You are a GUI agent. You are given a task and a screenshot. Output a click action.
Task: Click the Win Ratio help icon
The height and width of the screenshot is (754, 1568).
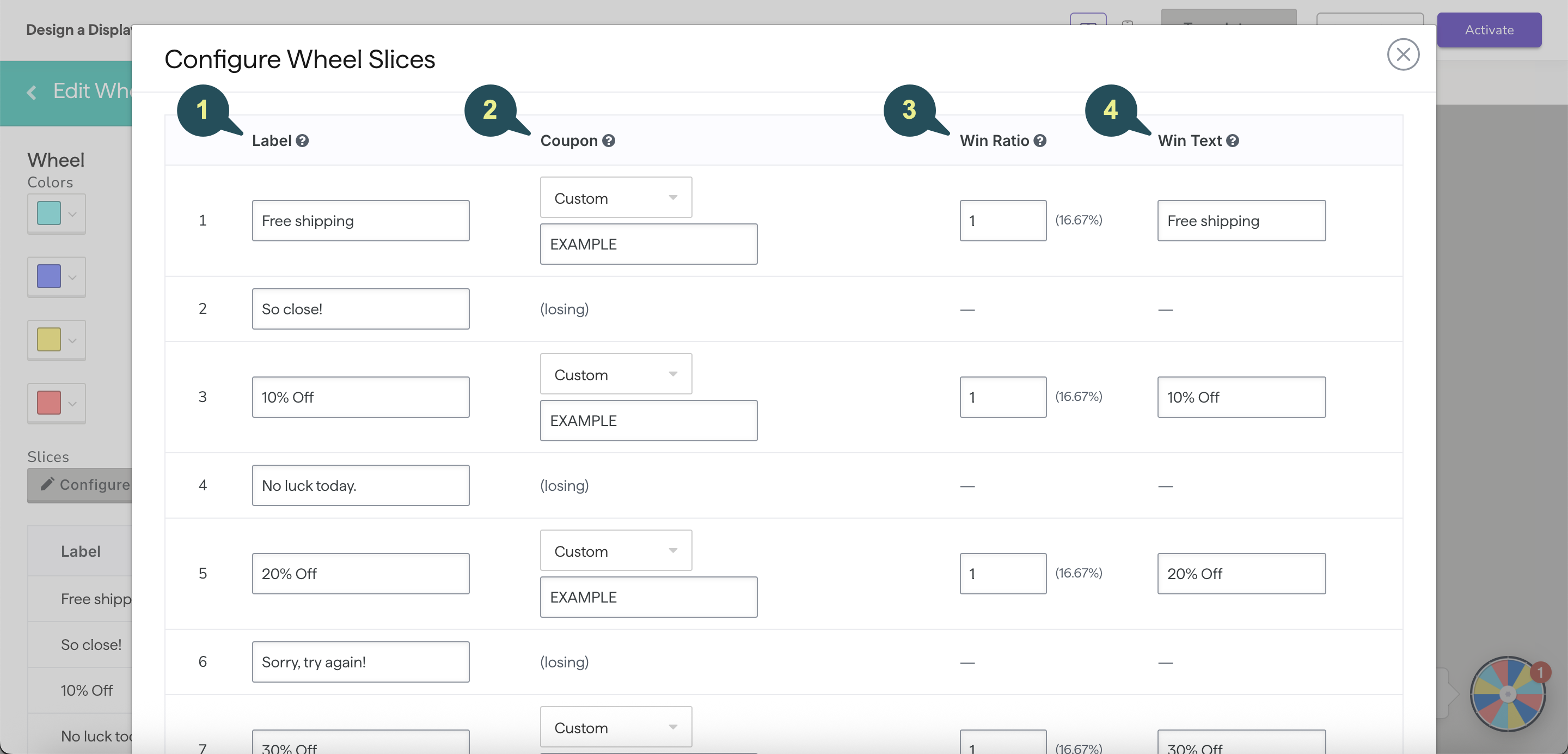1040,141
